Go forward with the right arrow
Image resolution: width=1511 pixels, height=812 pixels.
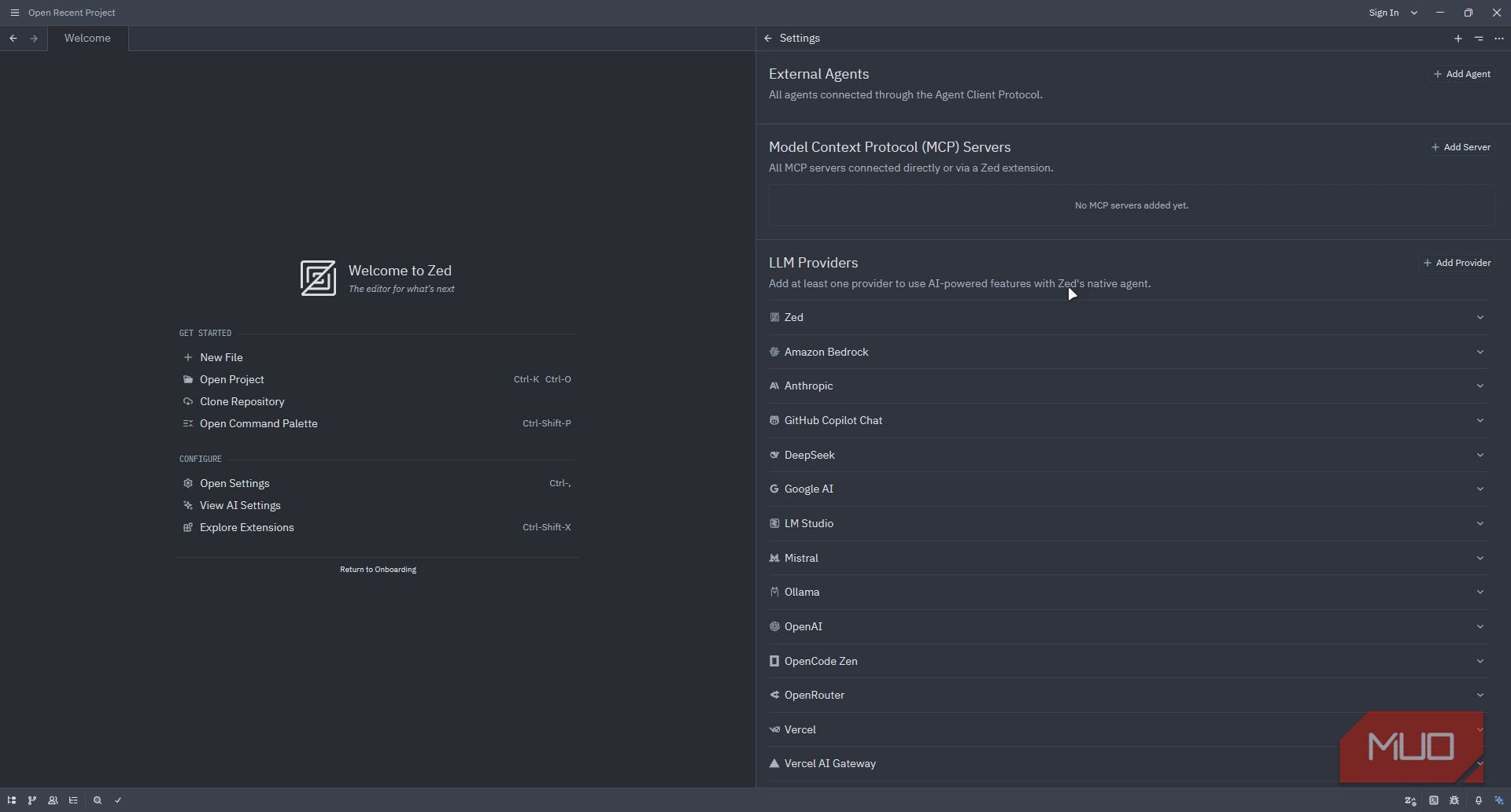point(34,38)
